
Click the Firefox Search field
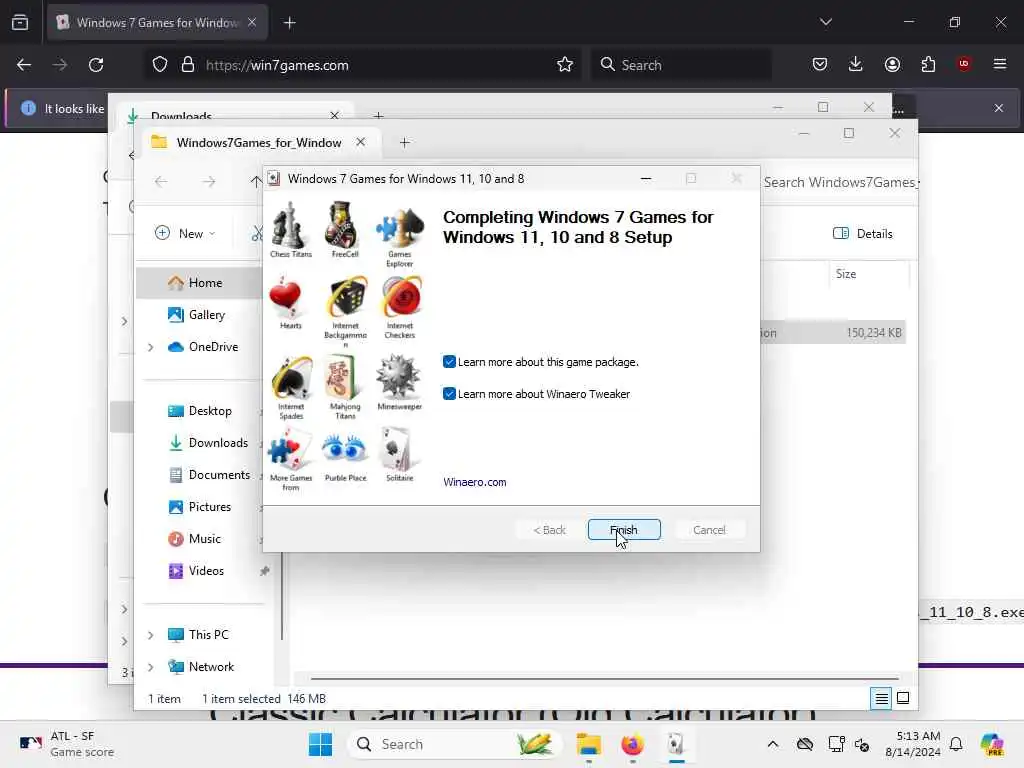coord(680,65)
